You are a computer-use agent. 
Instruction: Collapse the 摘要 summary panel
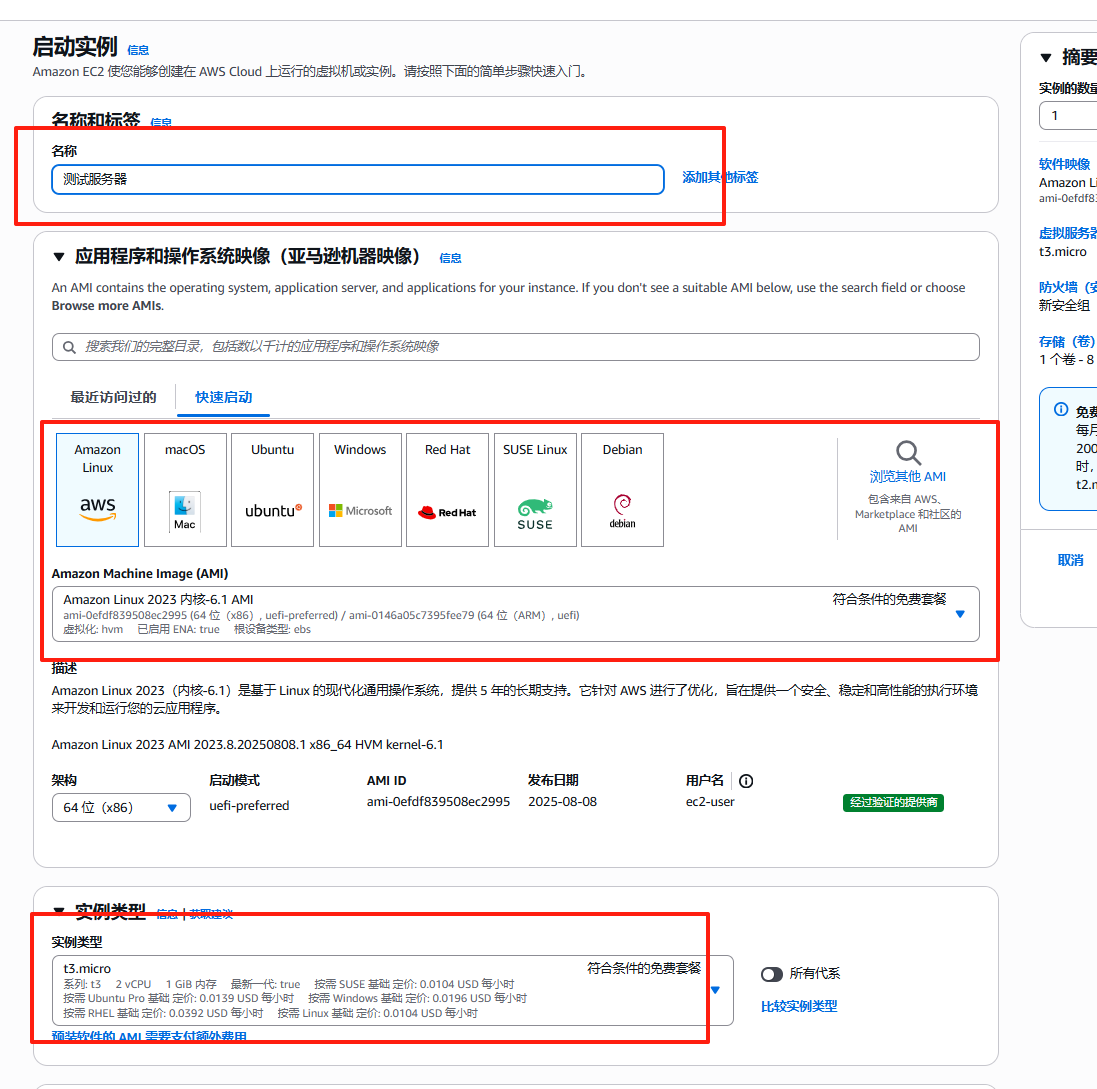pyautogui.click(x=1046, y=57)
